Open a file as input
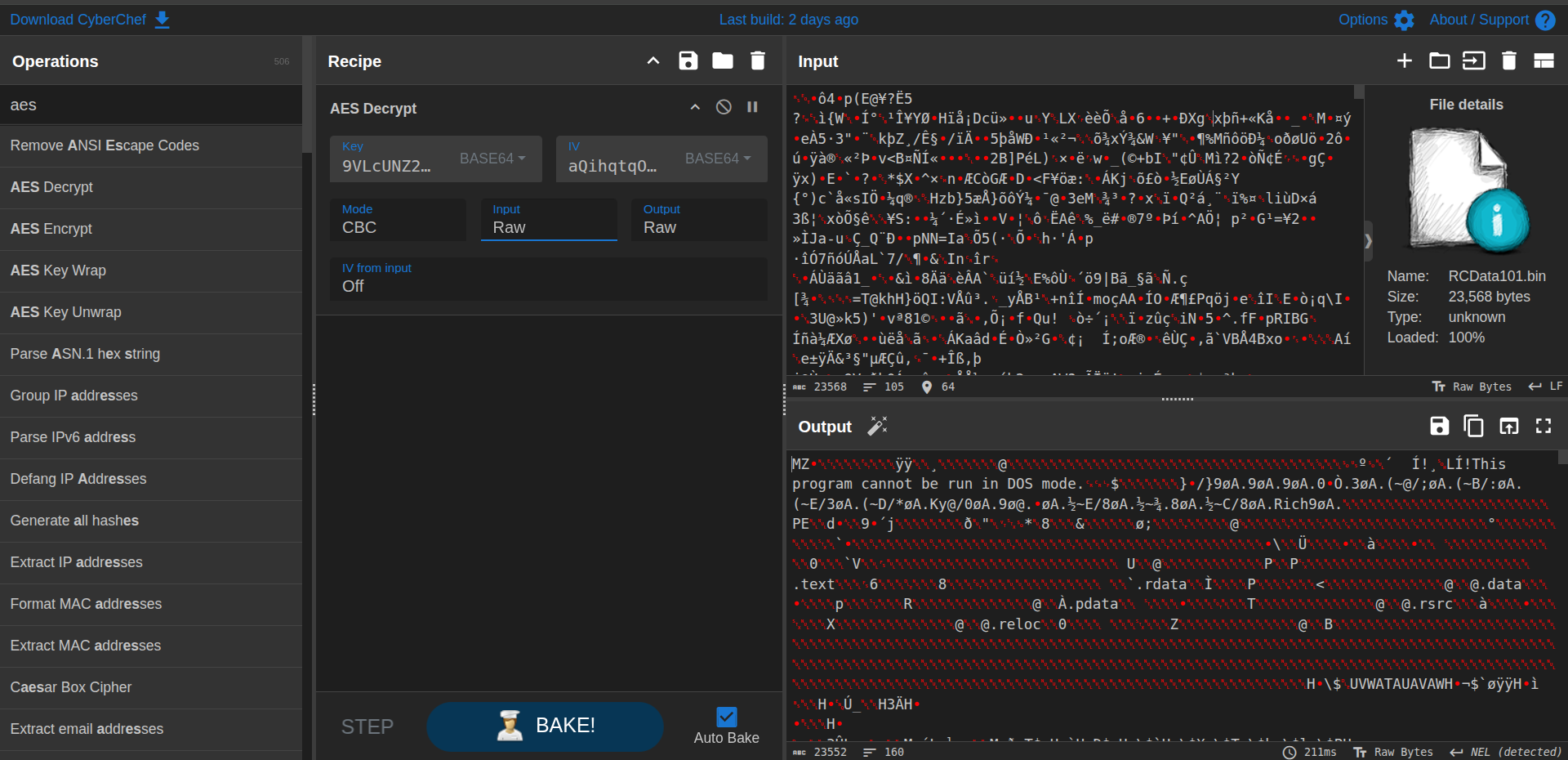 pyautogui.click(x=1474, y=60)
